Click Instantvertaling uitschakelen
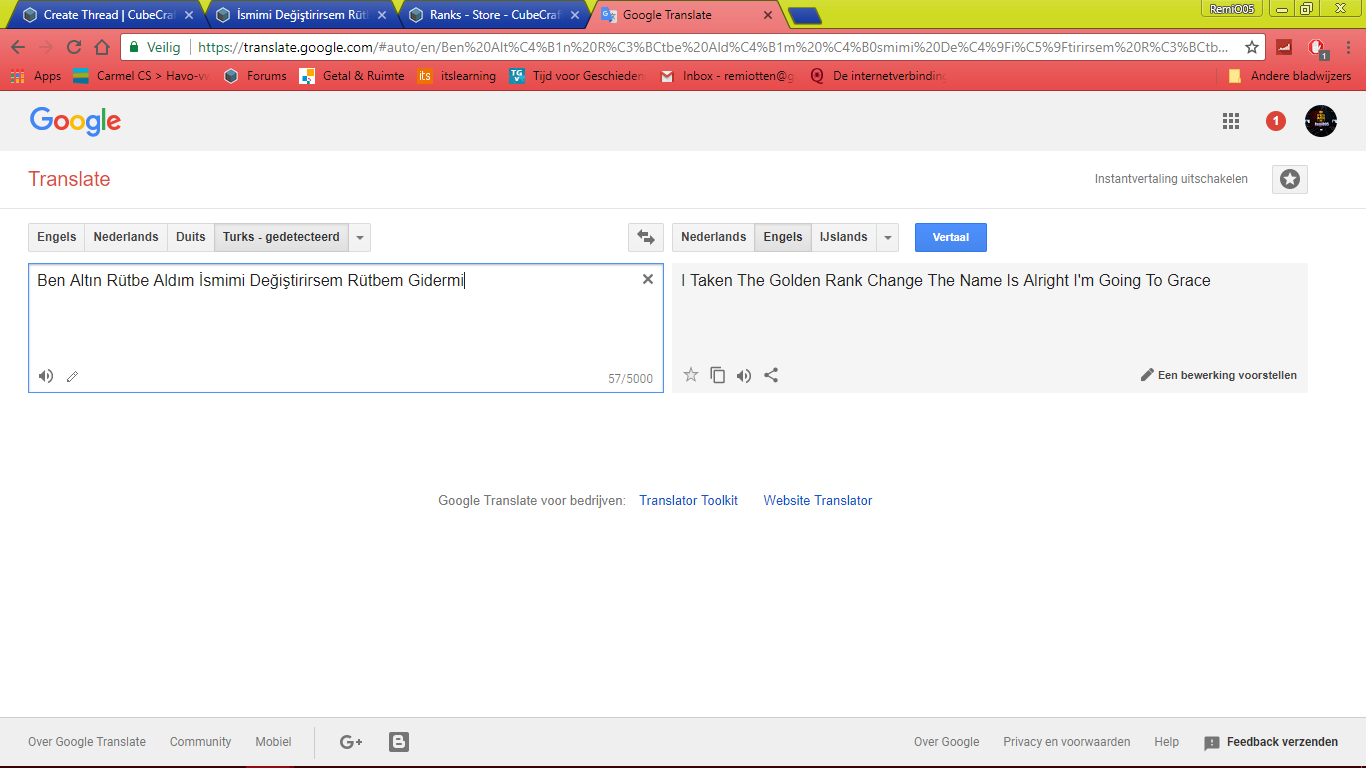 (x=1171, y=179)
